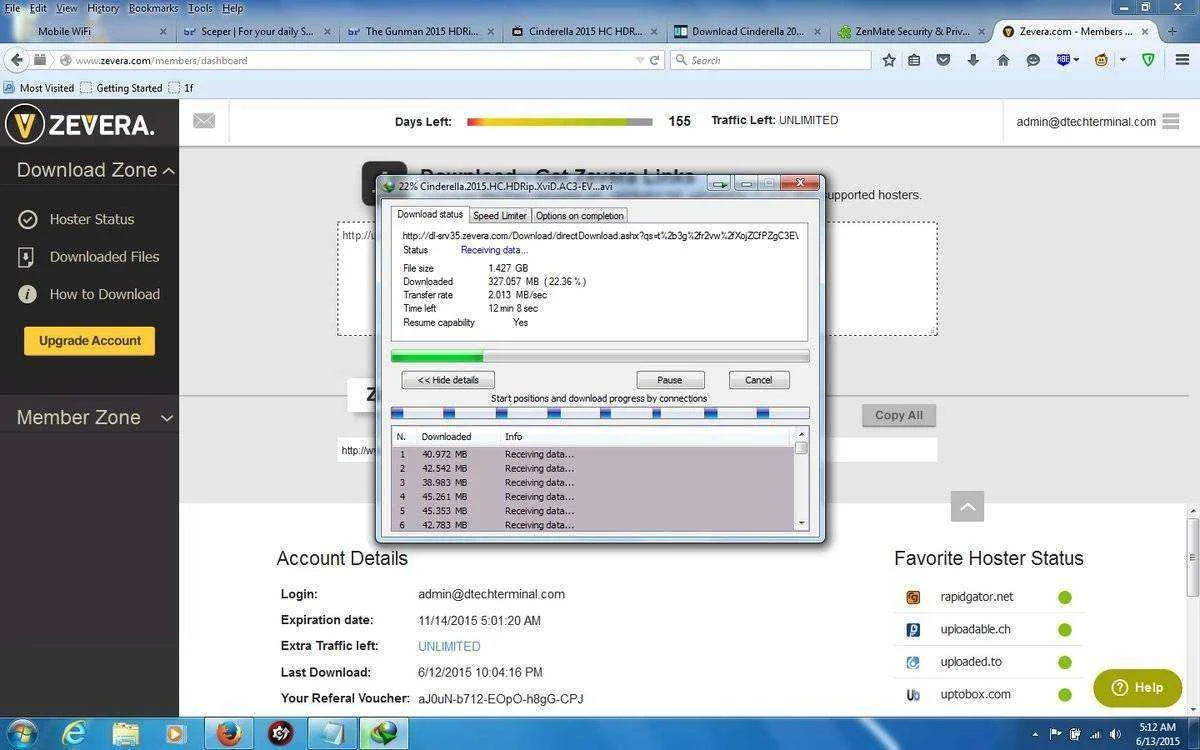Open Downloaded Files in the sidebar
The width and height of the screenshot is (1200, 750).
[90, 257]
